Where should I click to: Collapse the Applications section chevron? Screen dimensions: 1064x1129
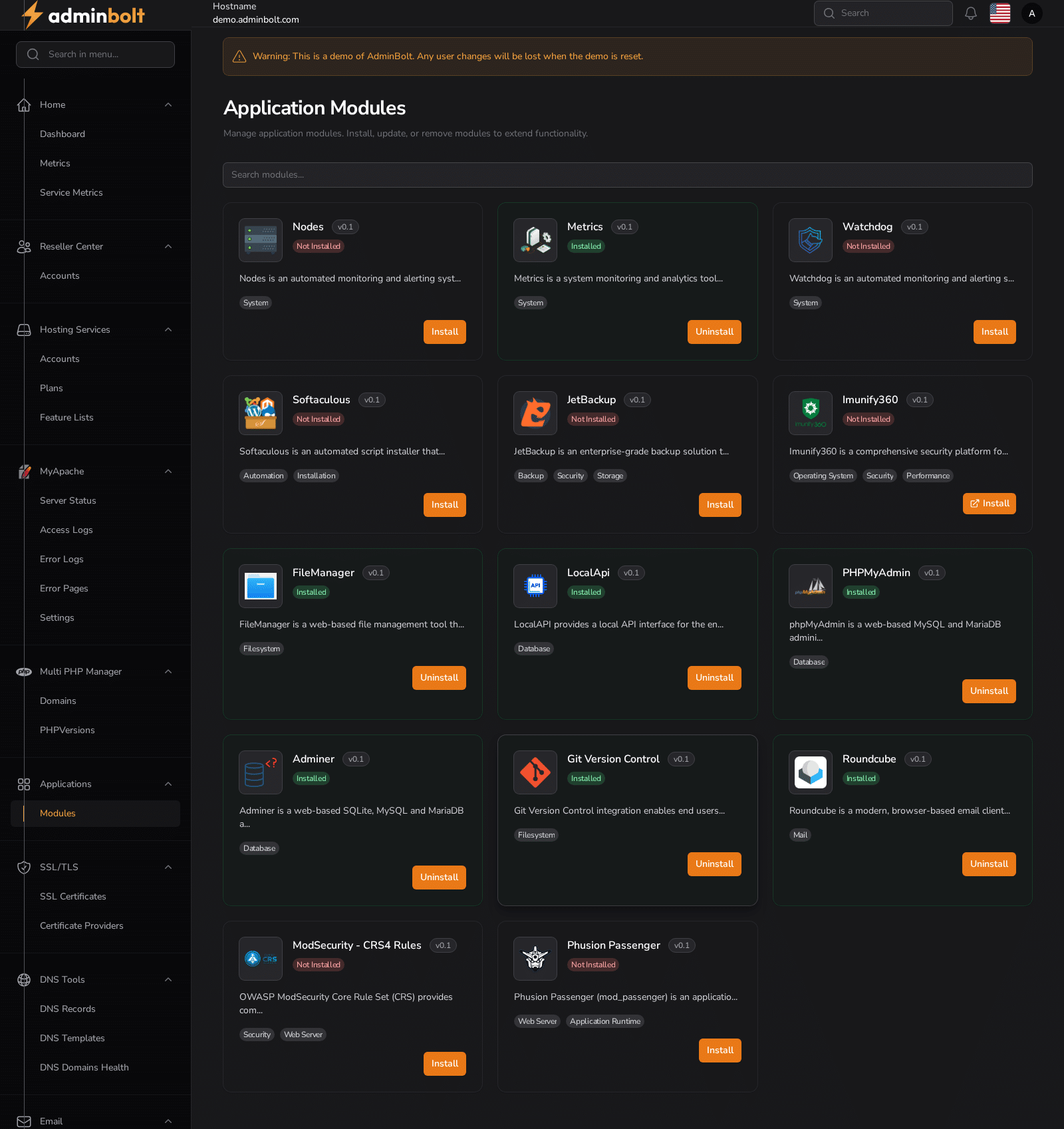(x=168, y=784)
